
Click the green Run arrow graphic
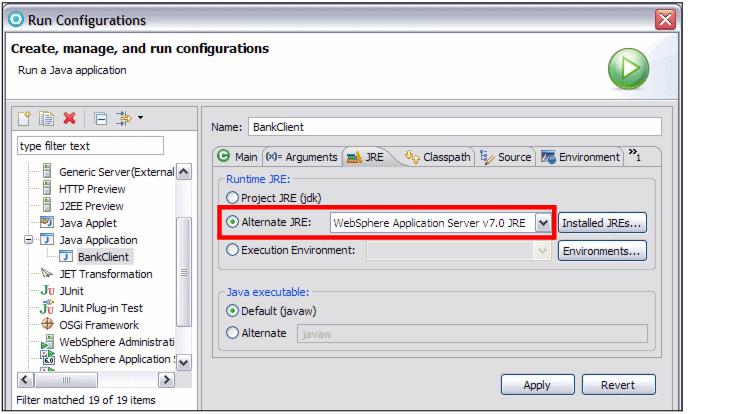click(x=629, y=69)
